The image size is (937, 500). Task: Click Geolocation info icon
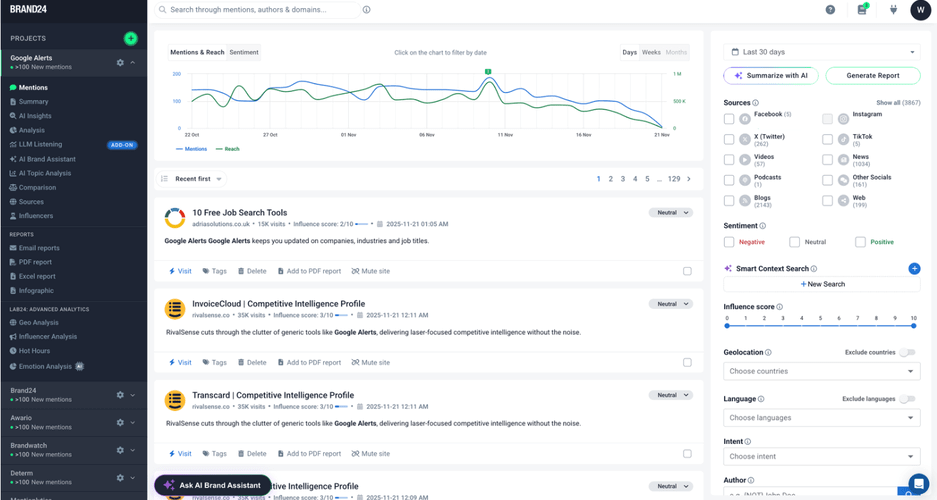coord(768,352)
